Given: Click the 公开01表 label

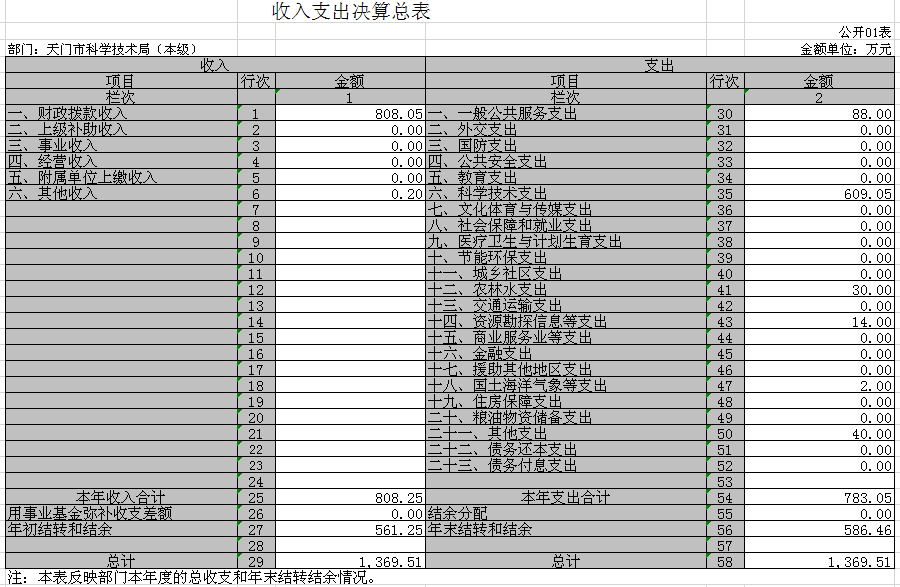Looking at the screenshot, I should pyautogui.click(x=865, y=33).
